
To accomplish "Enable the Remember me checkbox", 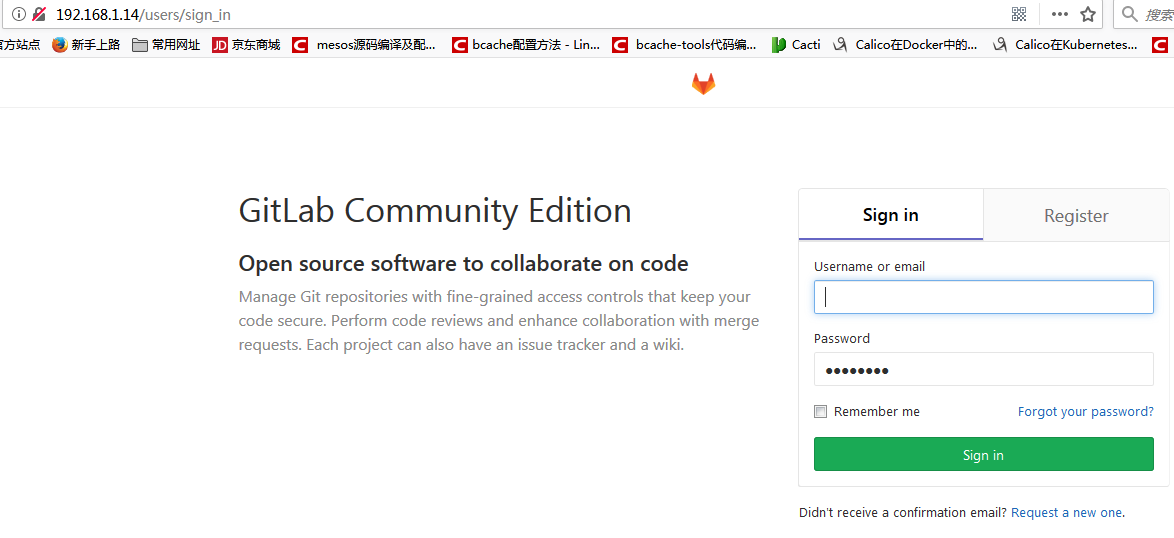I will 821,412.
